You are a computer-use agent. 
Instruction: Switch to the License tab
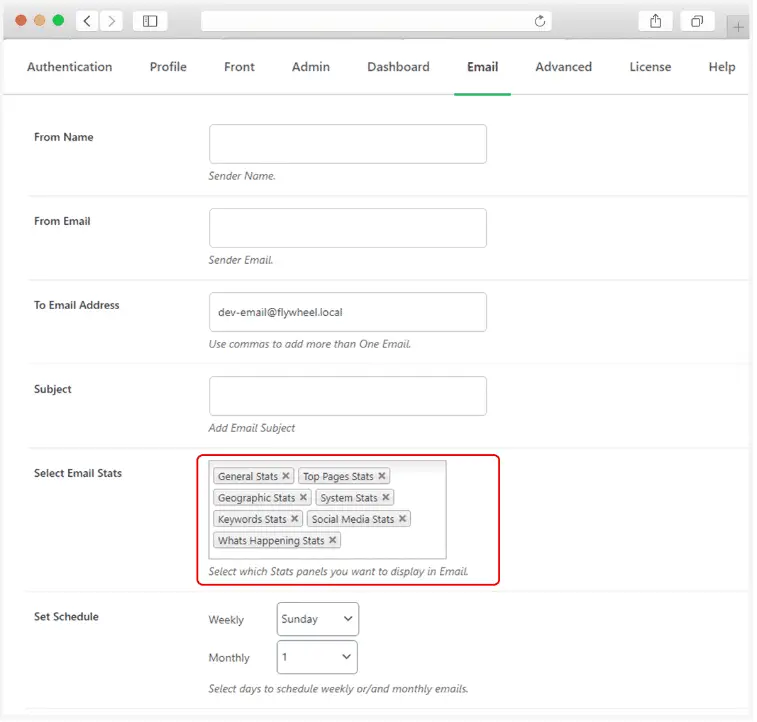(650, 67)
